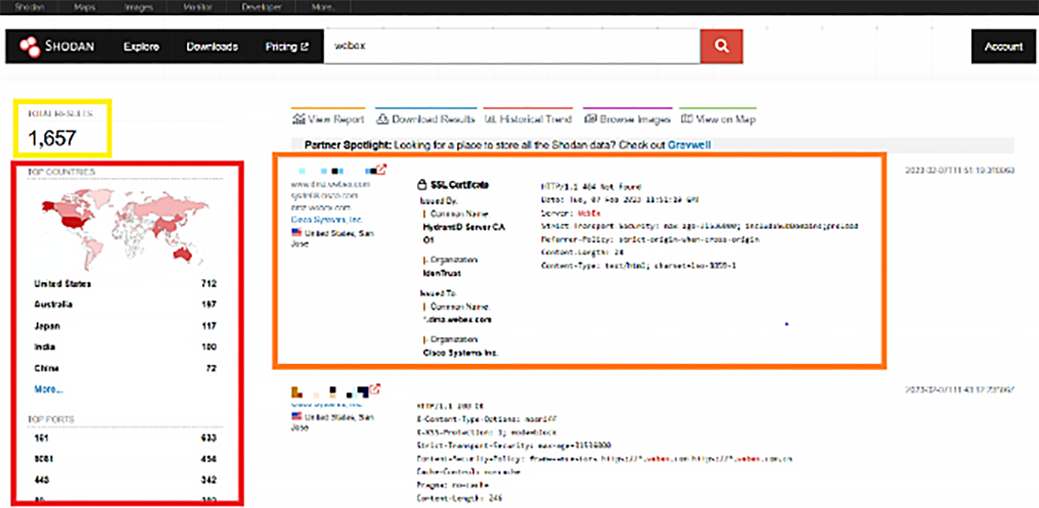Click the *.dmz.webex.com issued-to name
The image size is (1039, 508).
point(457,319)
